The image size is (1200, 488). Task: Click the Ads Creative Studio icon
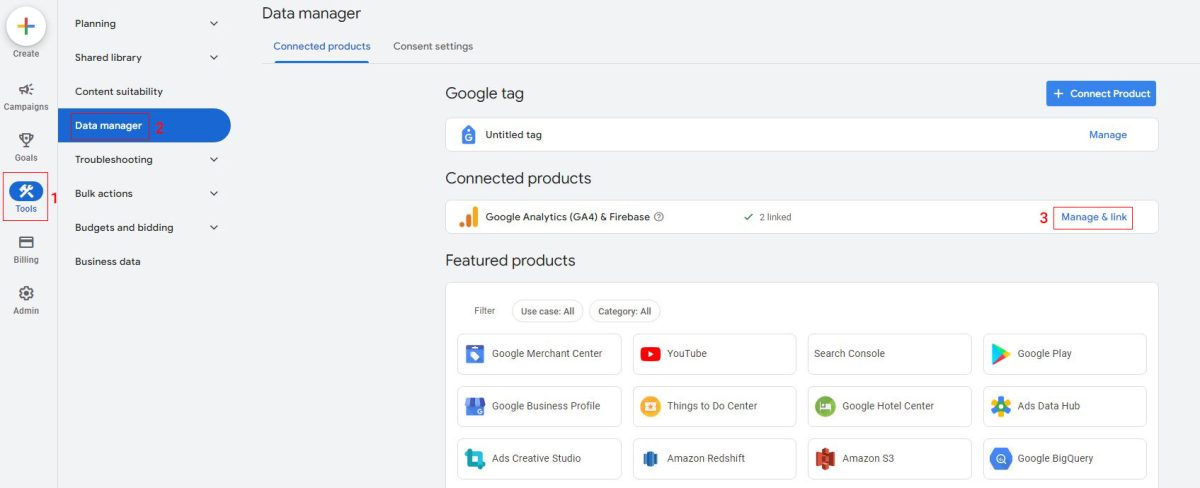pyautogui.click(x=475, y=459)
